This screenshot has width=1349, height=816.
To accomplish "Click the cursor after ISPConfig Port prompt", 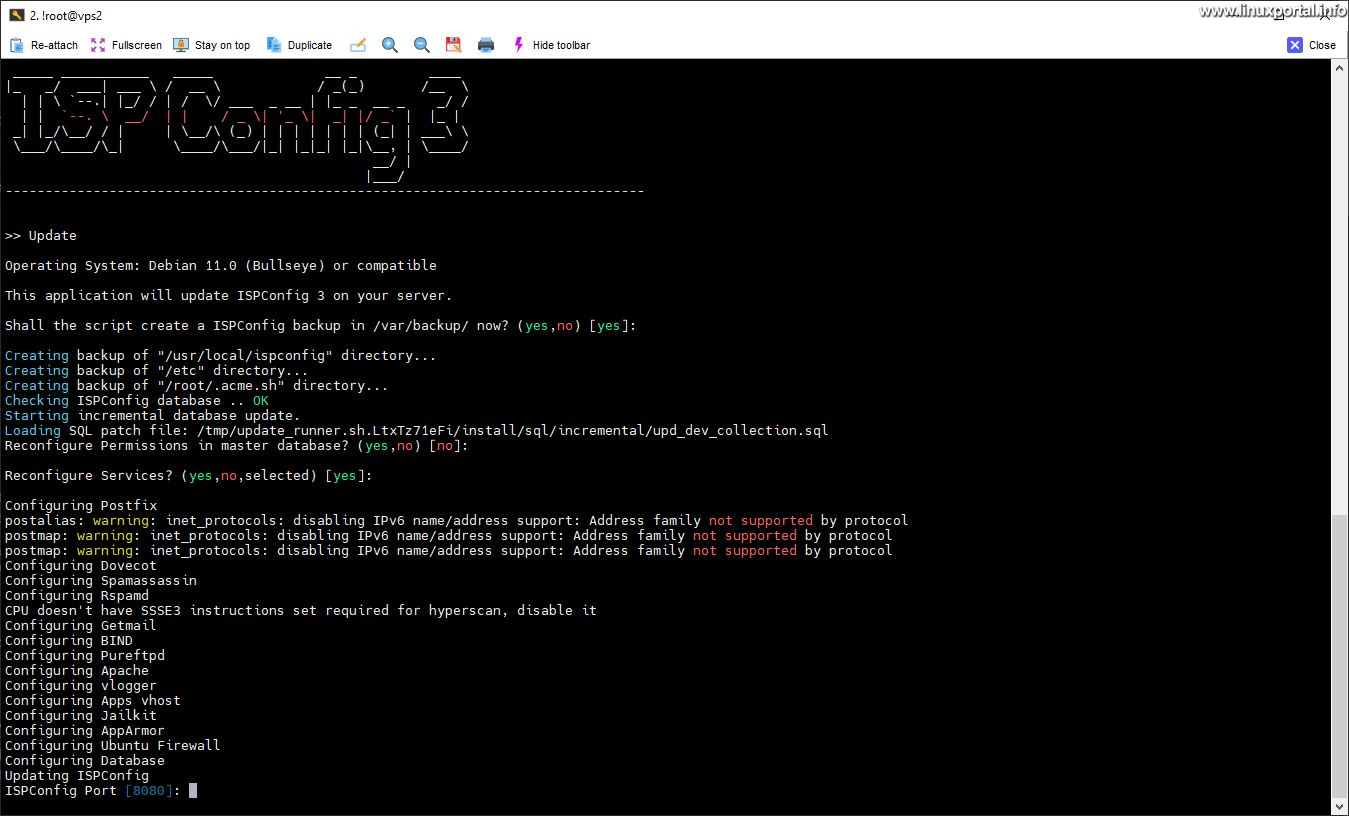I will (193, 791).
